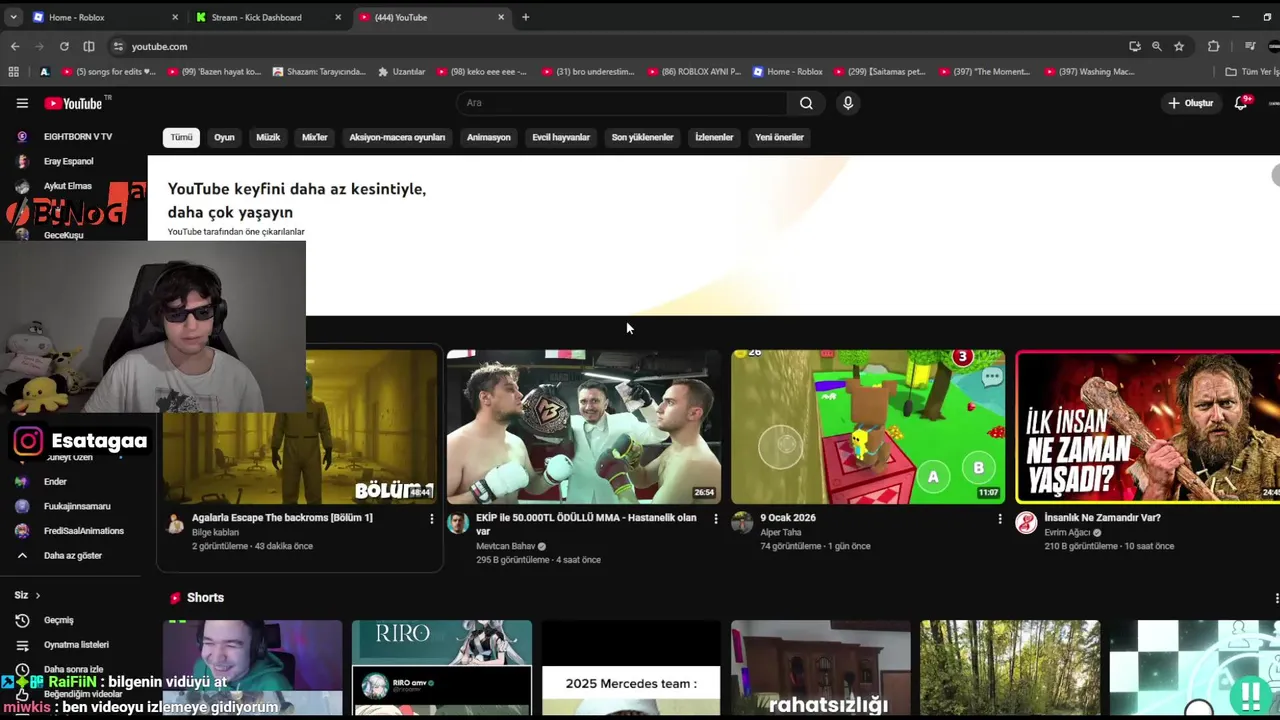Select the Oyun filter chip
The width and height of the screenshot is (1280, 720).
[x=224, y=137]
